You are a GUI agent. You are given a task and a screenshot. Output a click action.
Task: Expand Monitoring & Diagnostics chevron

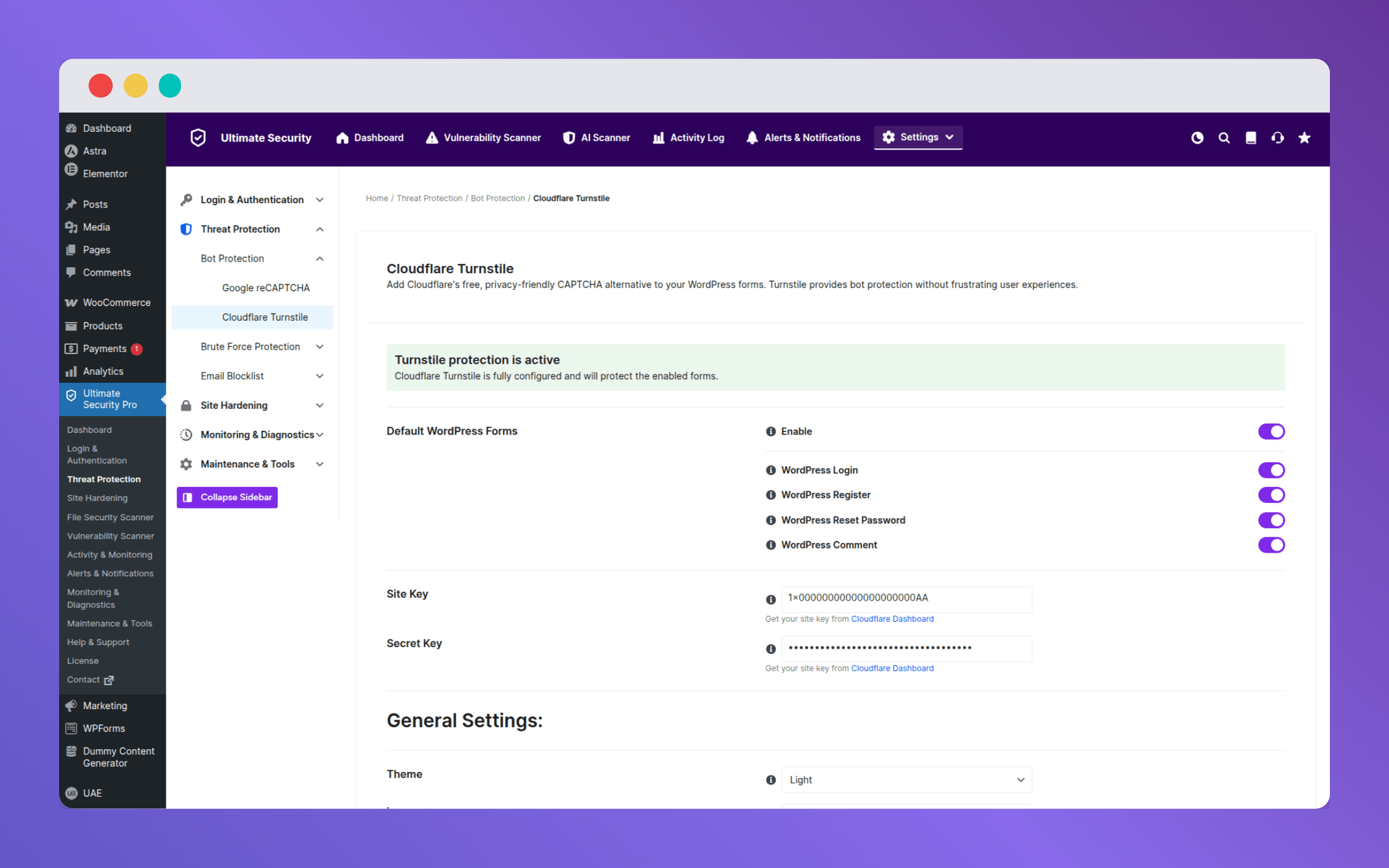click(320, 435)
